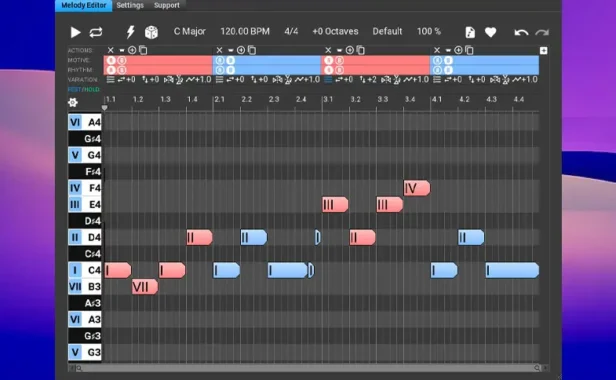Click the G4 piano key
The image size is (616, 380).
pos(85,155)
